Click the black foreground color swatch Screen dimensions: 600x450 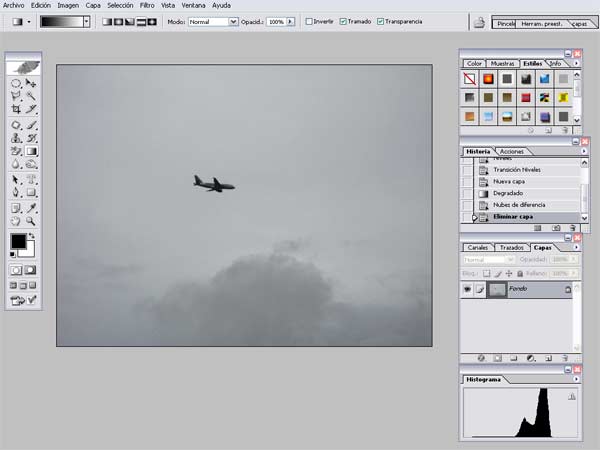coord(18,241)
